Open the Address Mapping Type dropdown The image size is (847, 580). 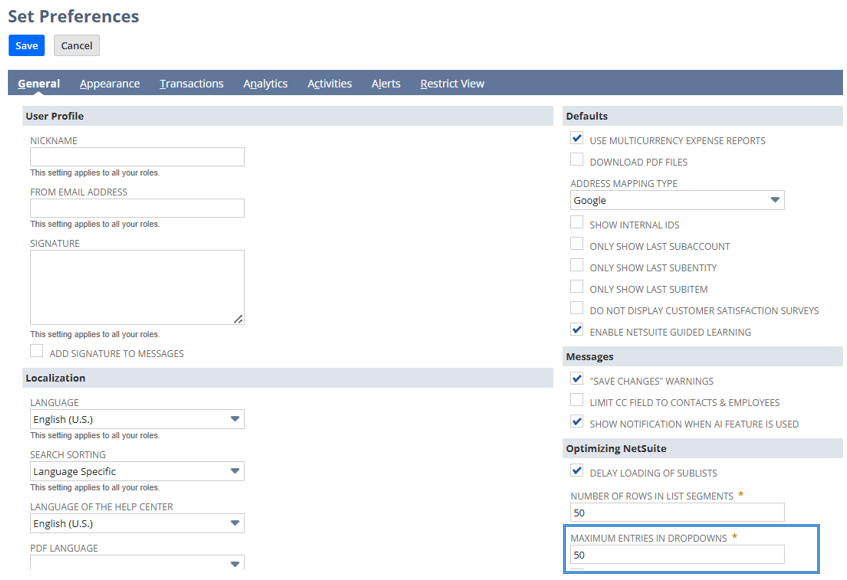coord(677,200)
